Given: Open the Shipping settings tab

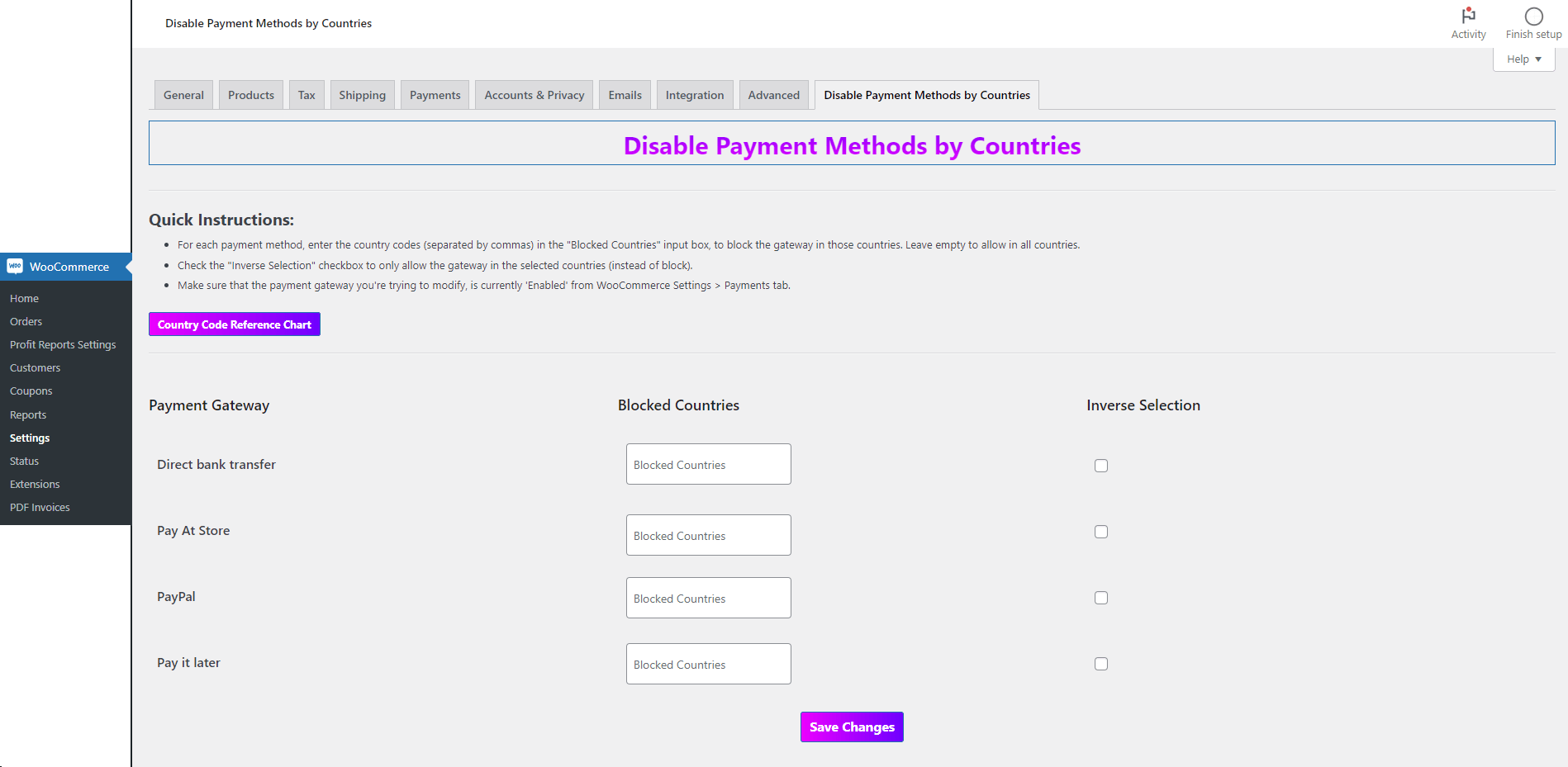Looking at the screenshot, I should point(362,94).
